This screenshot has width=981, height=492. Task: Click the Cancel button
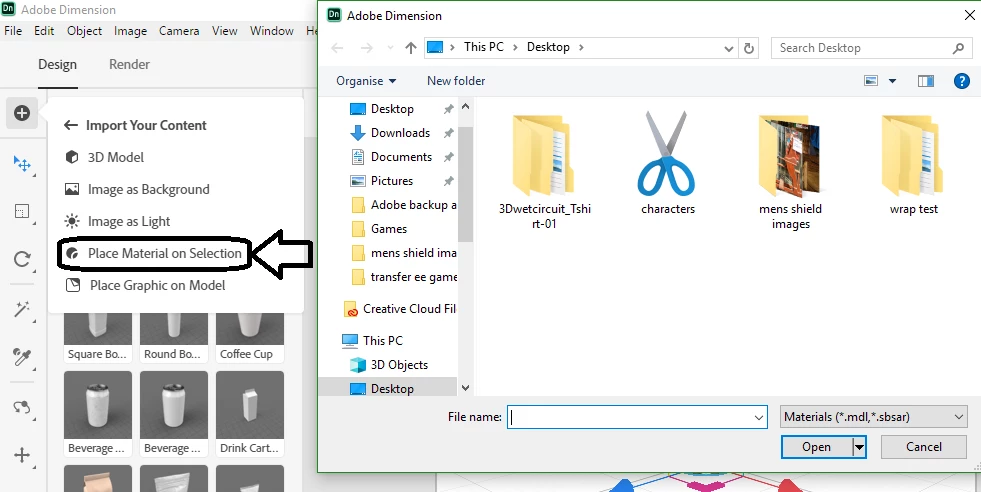923,447
